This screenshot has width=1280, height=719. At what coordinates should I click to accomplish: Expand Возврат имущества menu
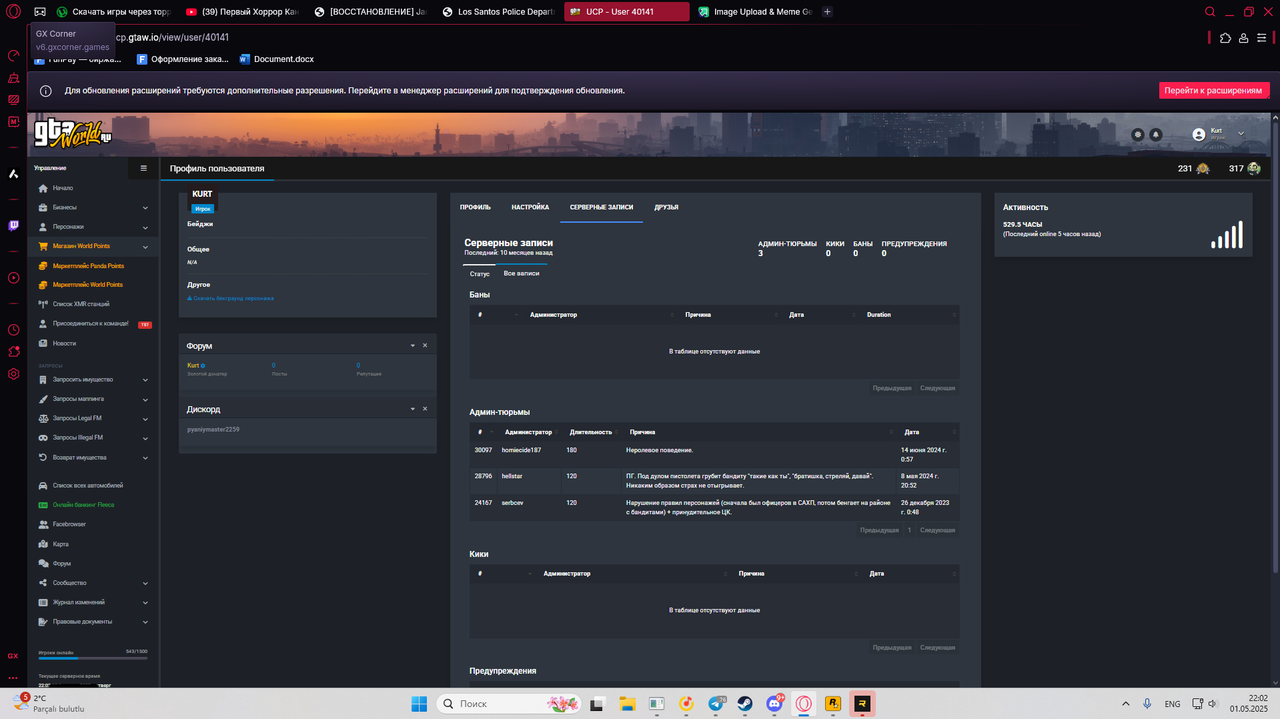93,457
